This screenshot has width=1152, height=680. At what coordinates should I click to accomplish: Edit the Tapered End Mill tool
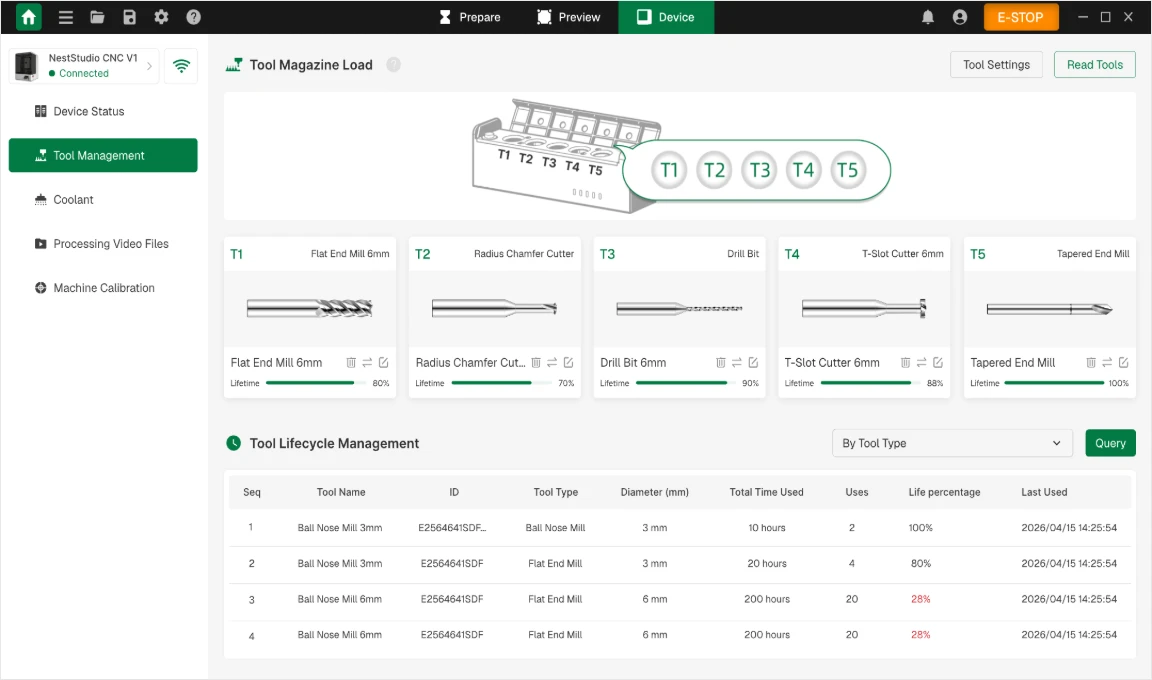tap(1123, 363)
